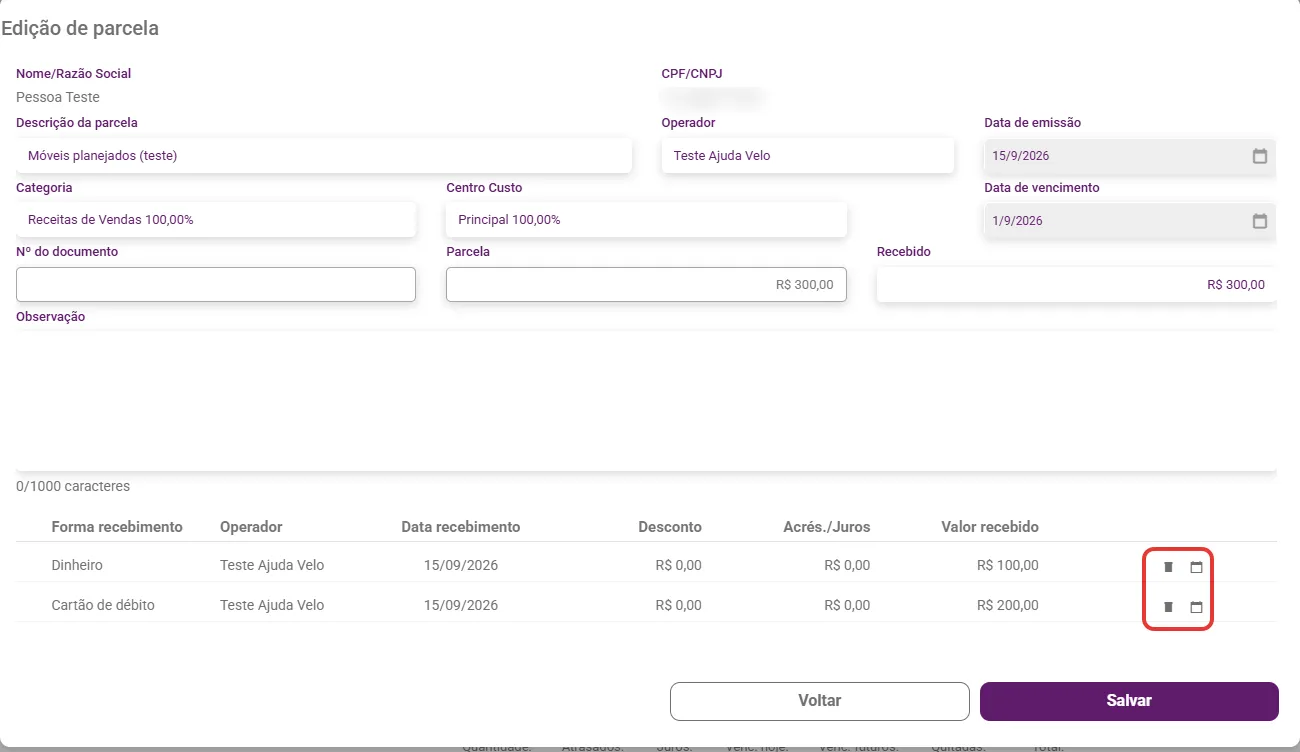Open calendar icon for Dinheiro payment
Viewport: 1300px width, 752px height.
pos(1196,567)
